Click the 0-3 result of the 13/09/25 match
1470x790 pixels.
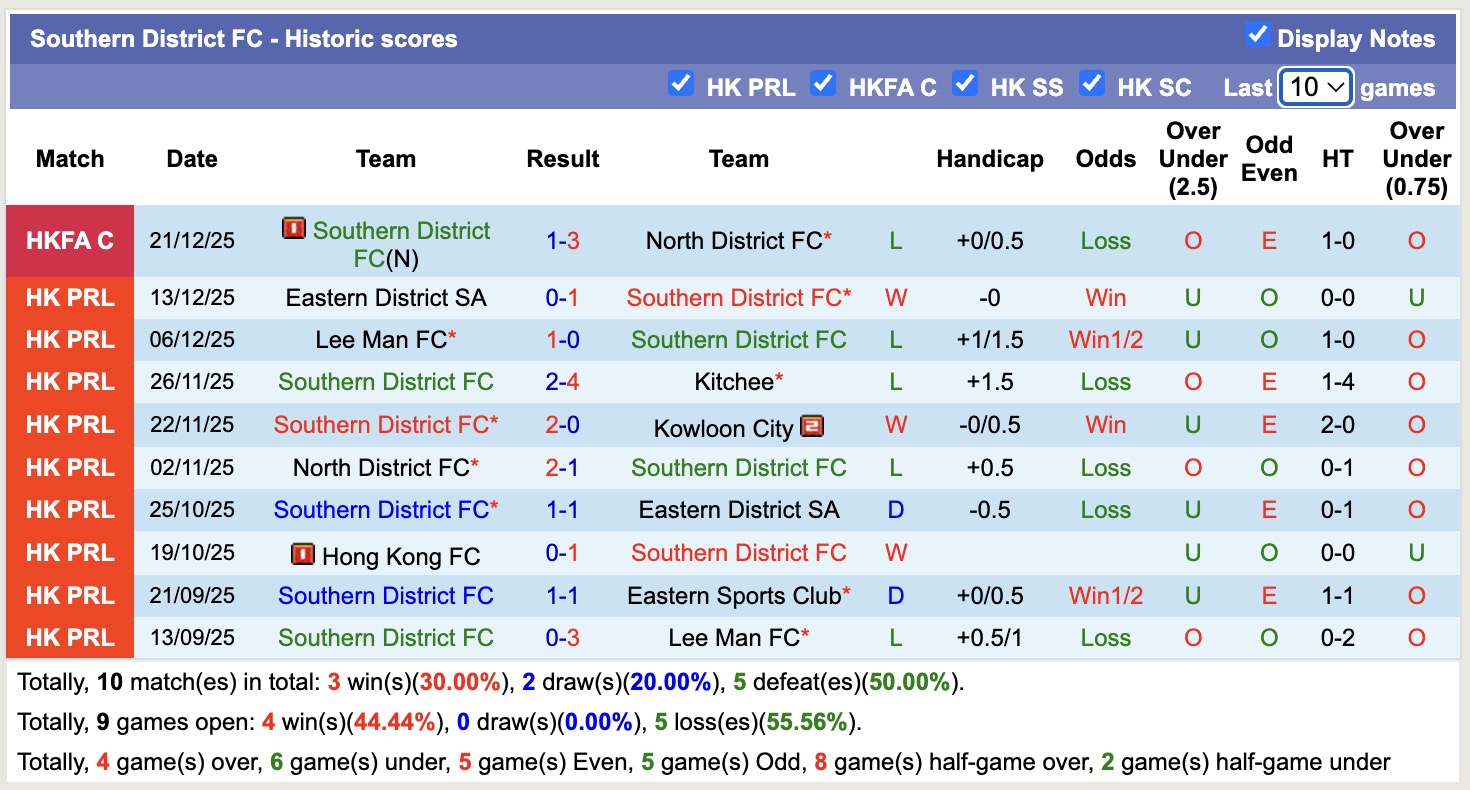click(x=563, y=638)
